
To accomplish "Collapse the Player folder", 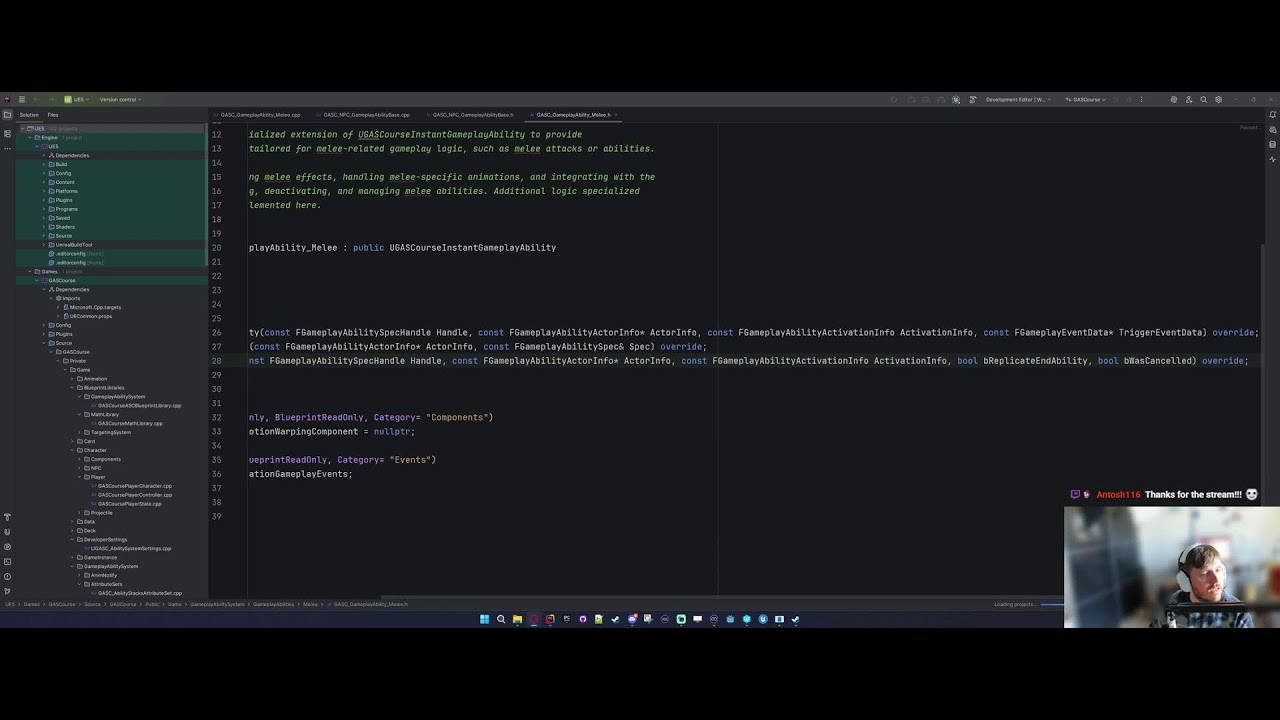I will click(81, 477).
